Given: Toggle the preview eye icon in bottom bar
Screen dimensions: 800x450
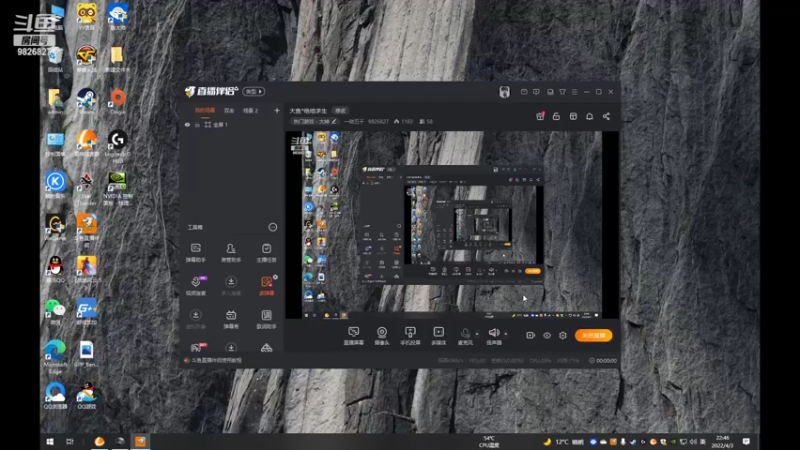Looking at the screenshot, I should [546, 335].
